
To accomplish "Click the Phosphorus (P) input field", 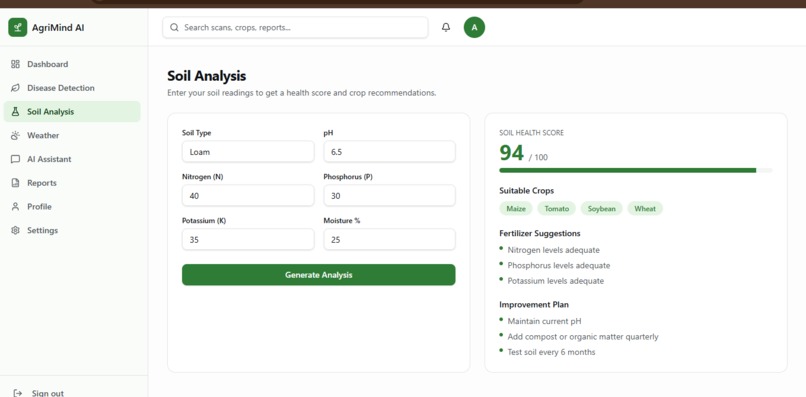I will pos(389,195).
